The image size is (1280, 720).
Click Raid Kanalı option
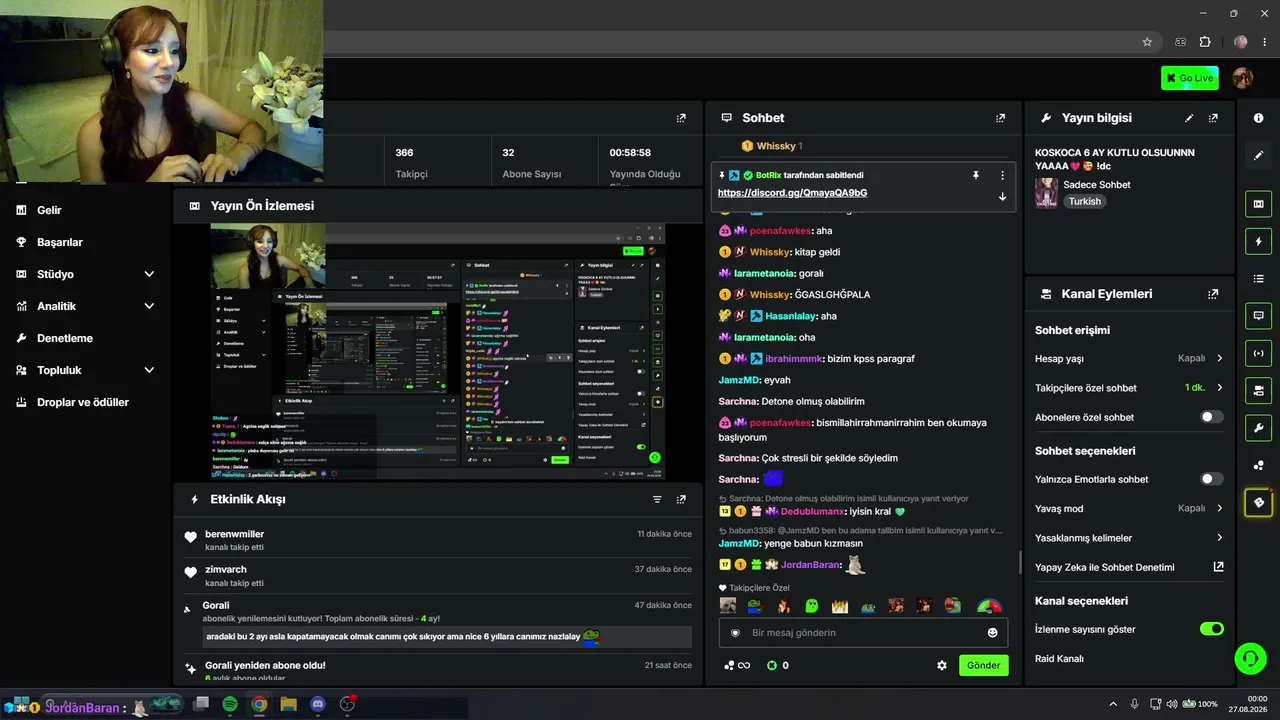coord(1059,658)
